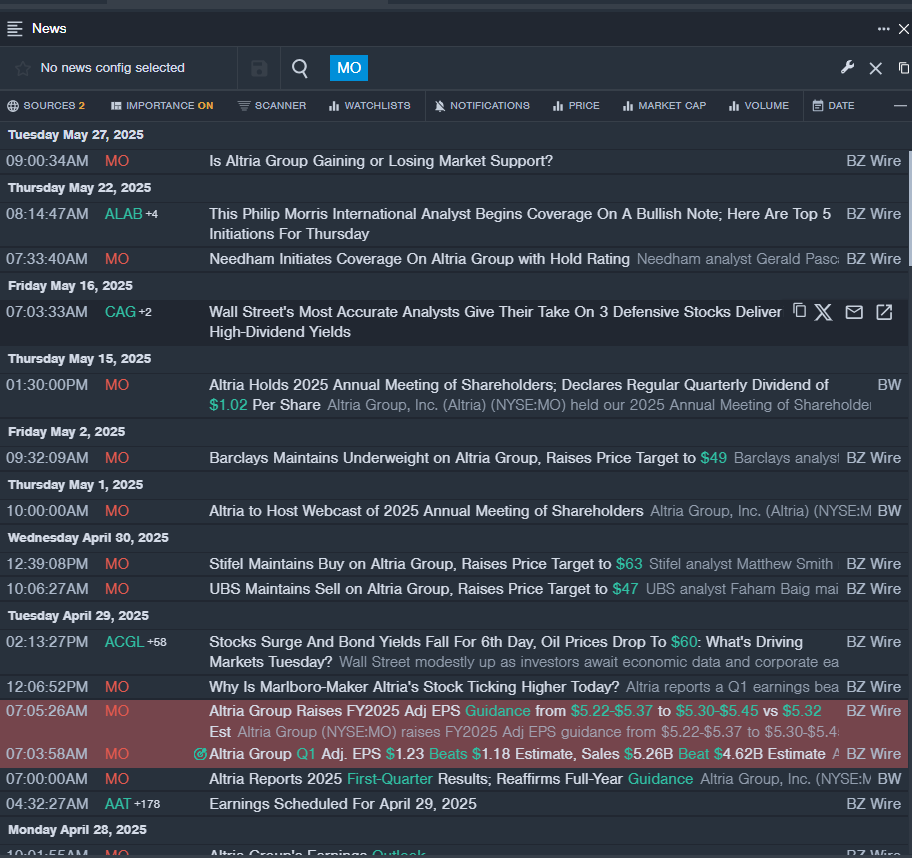Share the CAG story on X
The image size is (912, 858).
pos(823,312)
